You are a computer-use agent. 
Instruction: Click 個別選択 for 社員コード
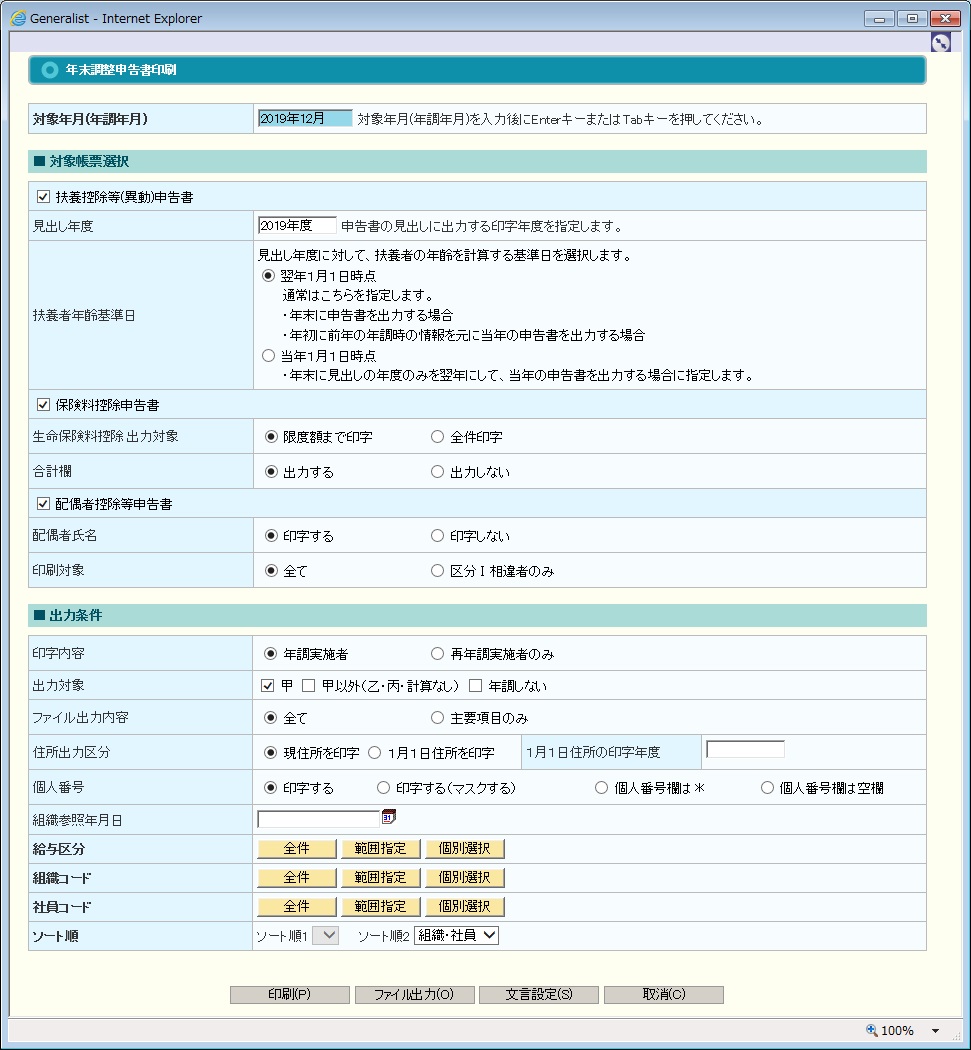464,907
